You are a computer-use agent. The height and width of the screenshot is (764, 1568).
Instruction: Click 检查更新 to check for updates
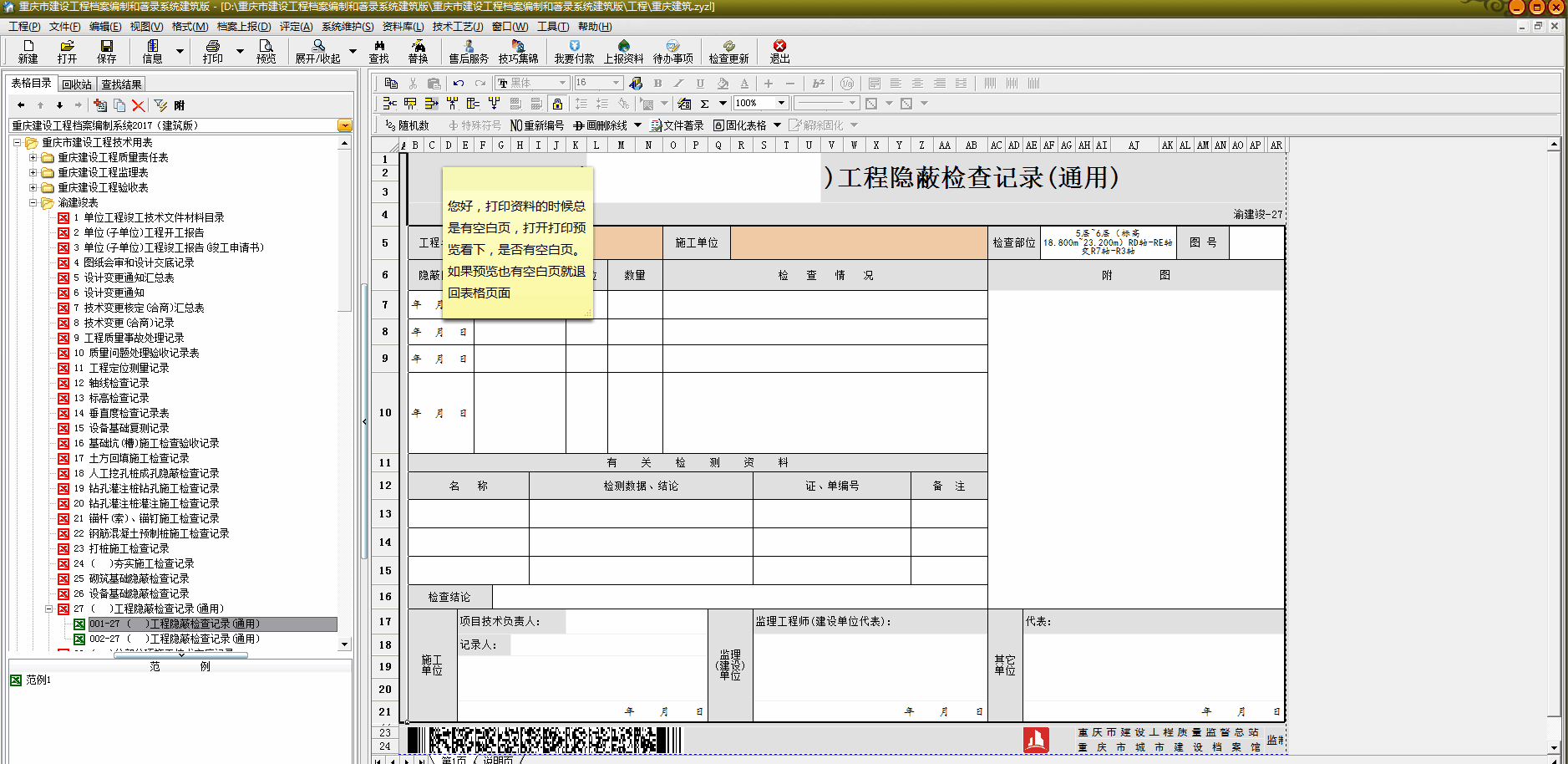click(728, 51)
